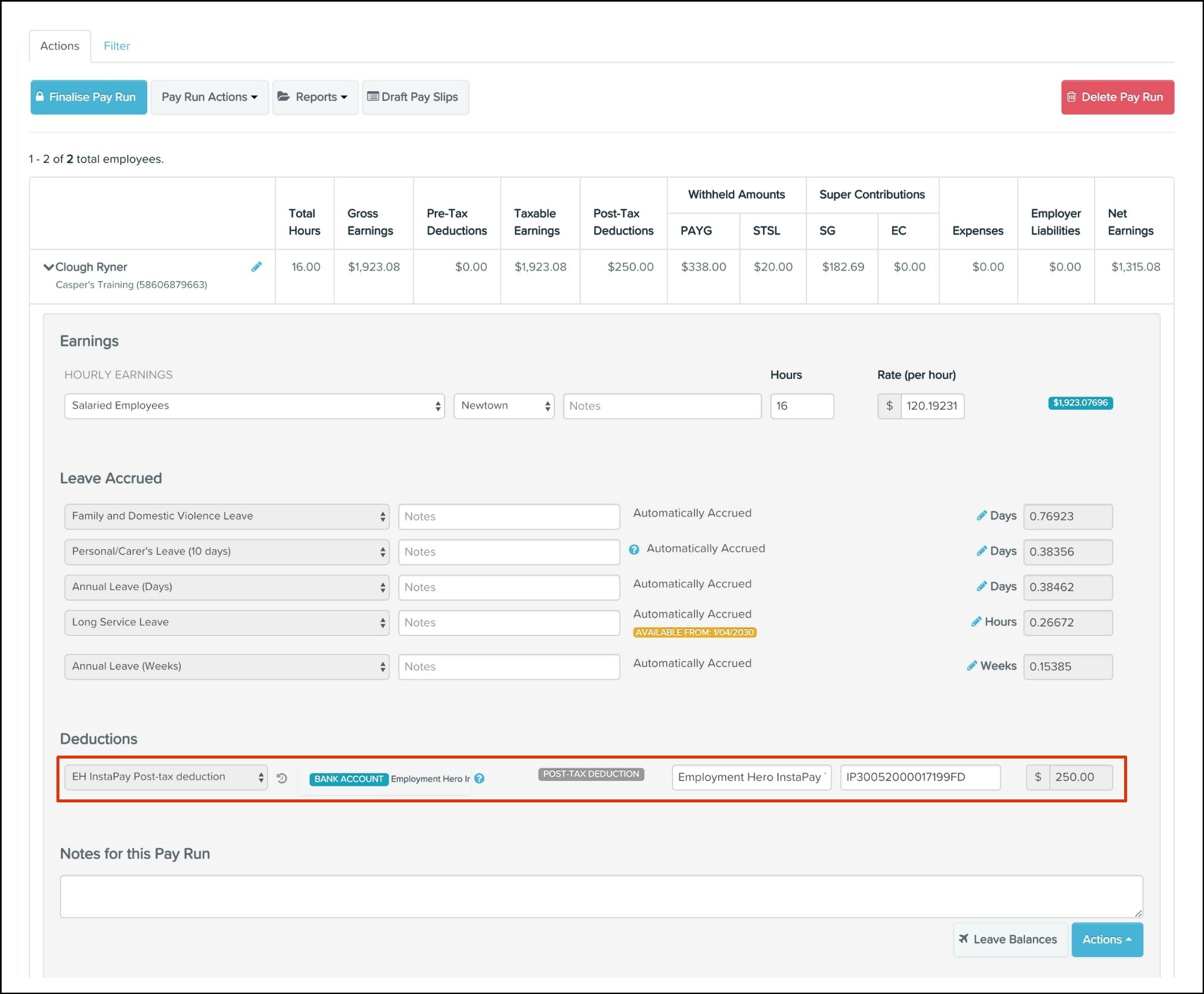1204x994 pixels.
Task: Open the Reports dropdown menu
Action: tap(315, 97)
